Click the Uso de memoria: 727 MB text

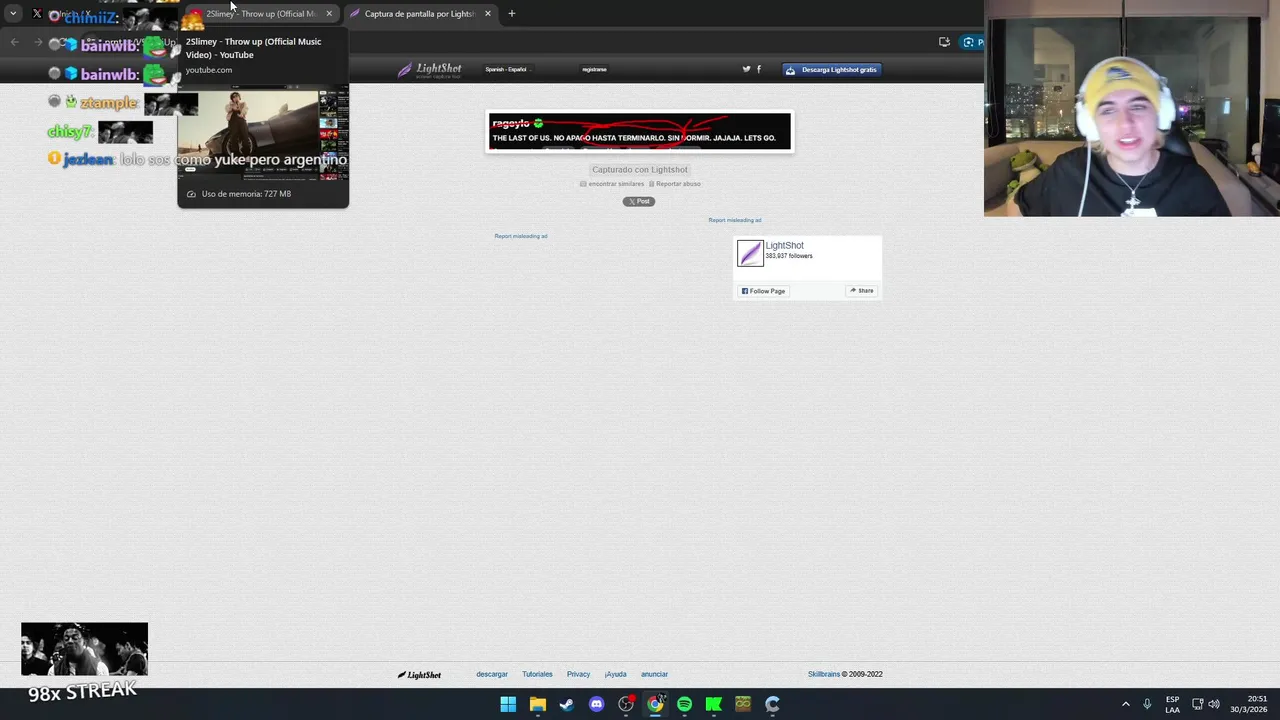pyautogui.click(x=246, y=194)
